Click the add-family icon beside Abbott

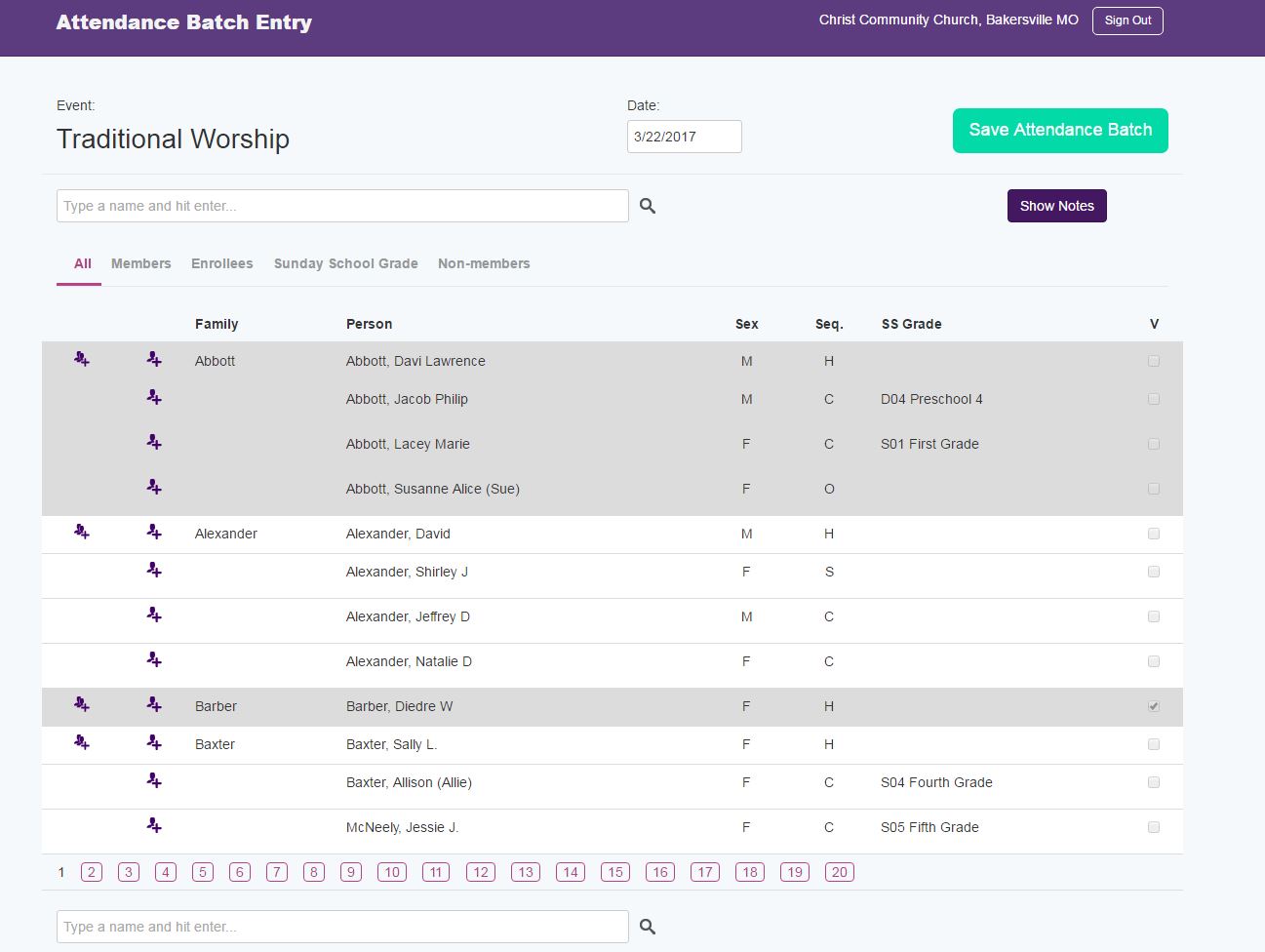point(82,360)
